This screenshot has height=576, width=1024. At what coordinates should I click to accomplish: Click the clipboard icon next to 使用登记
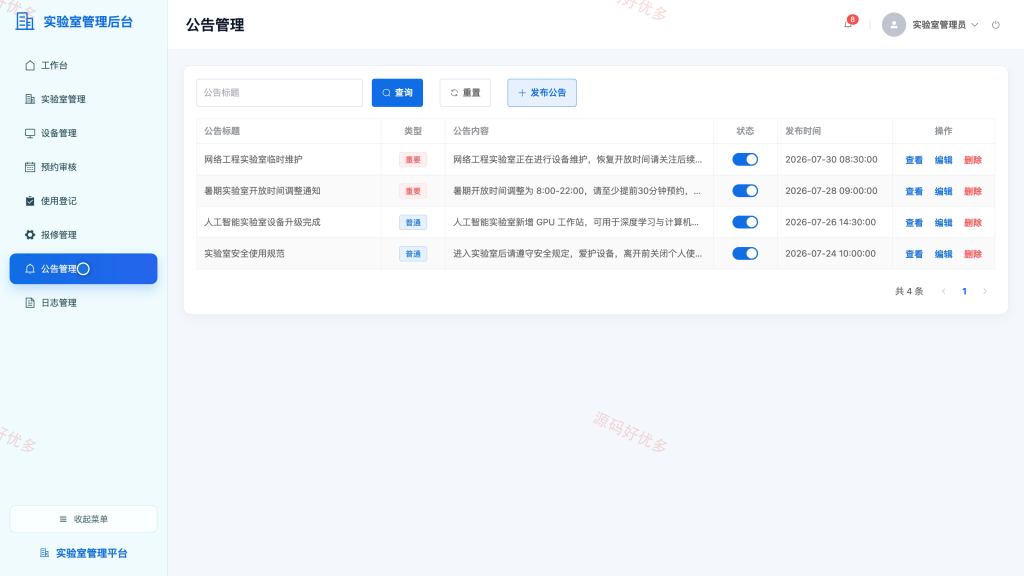(x=30, y=201)
